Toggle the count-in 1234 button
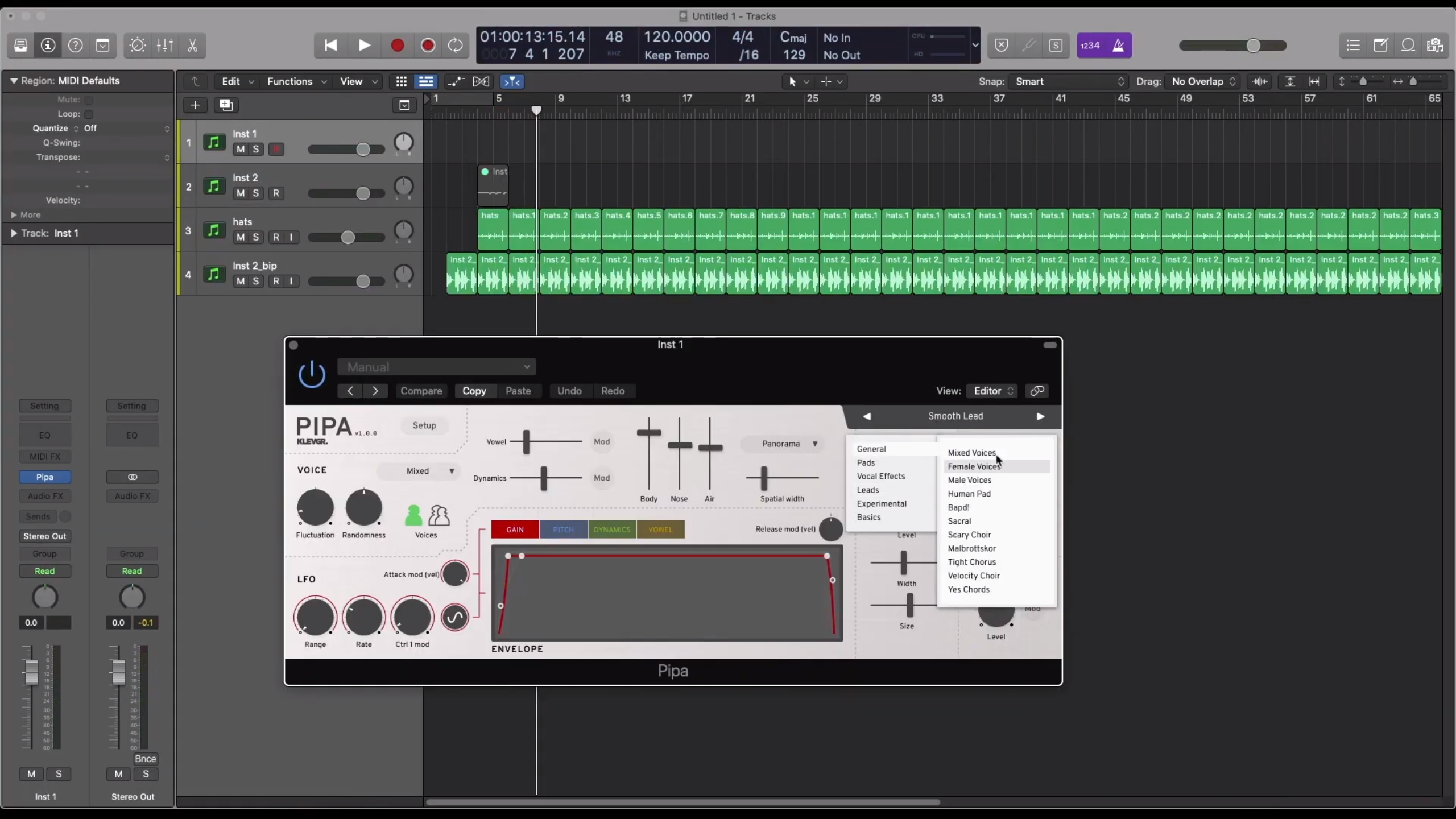Screen dimensions: 1456x819 1090,45
